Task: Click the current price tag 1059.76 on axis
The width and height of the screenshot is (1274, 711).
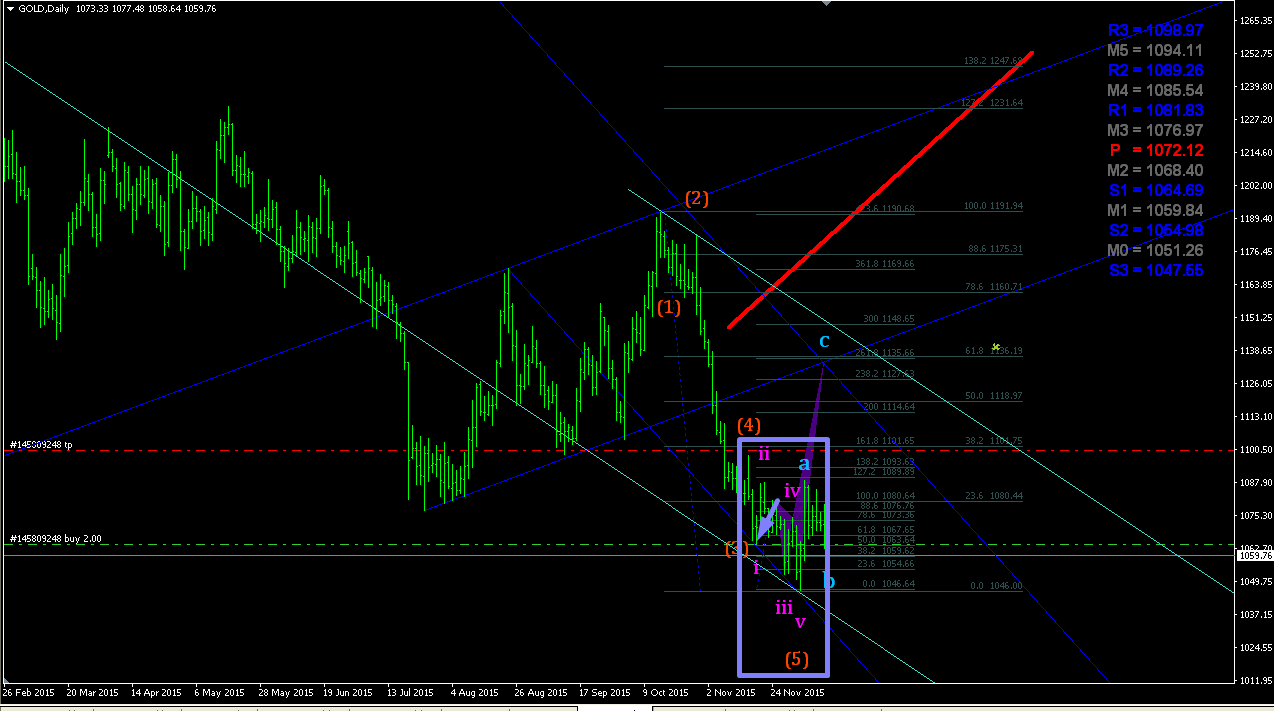Action: [x=1255, y=556]
